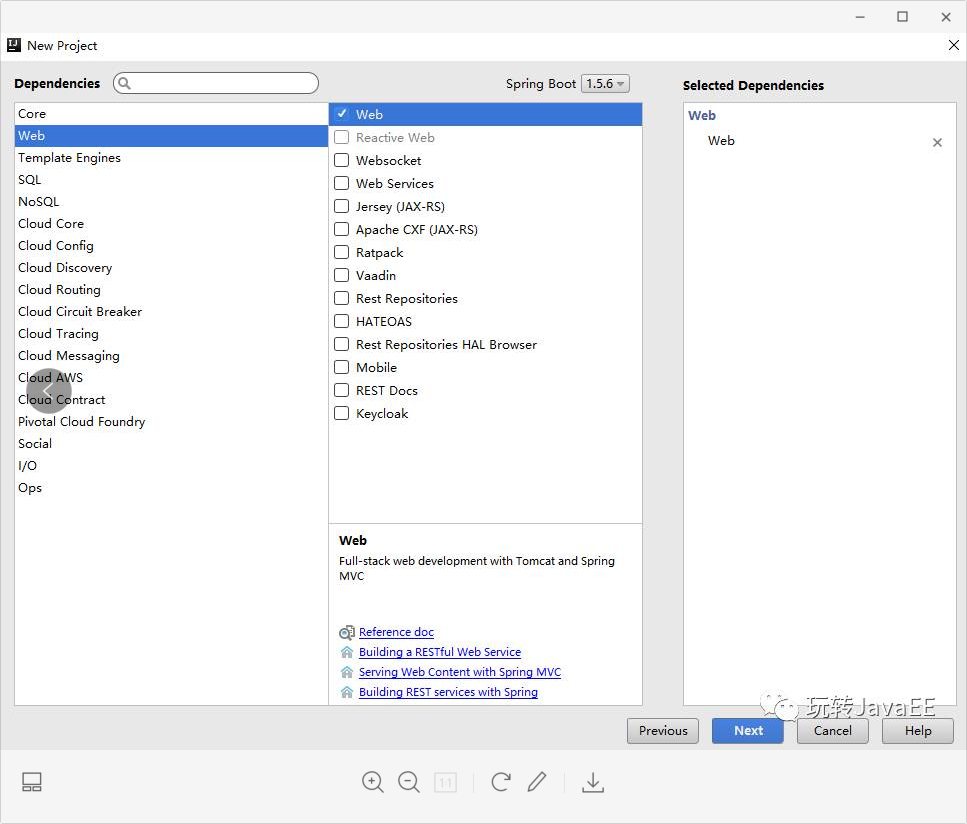
Task: Enable the REST Docs checkbox
Action: 342,390
